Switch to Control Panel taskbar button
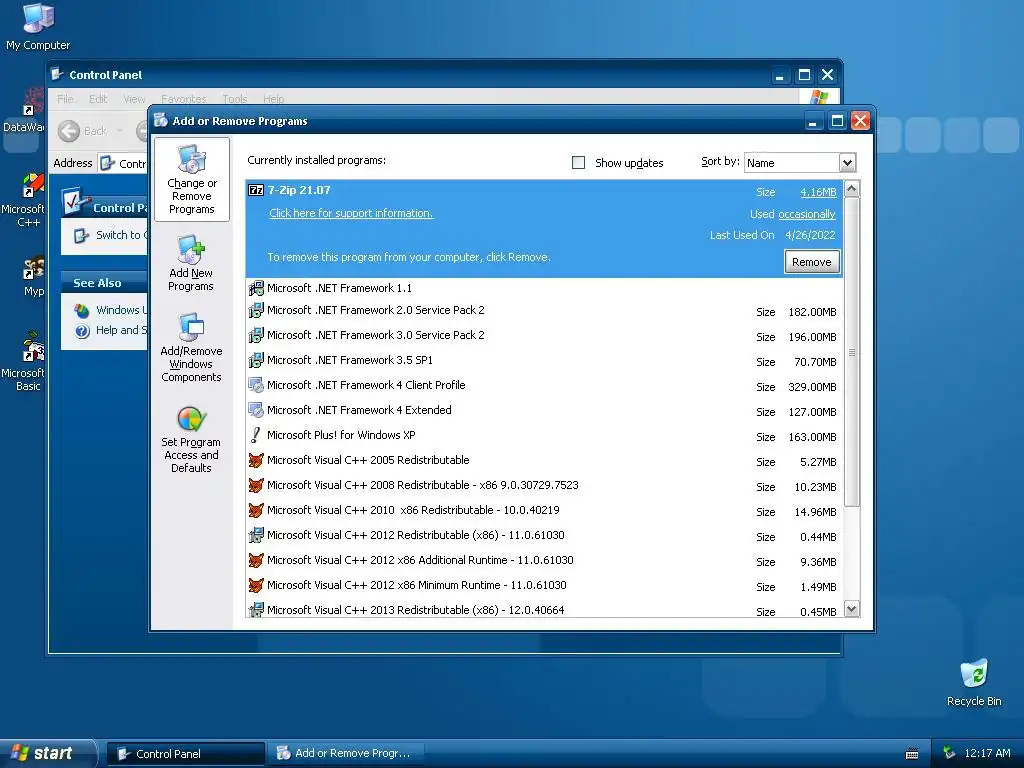 (185, 754)
